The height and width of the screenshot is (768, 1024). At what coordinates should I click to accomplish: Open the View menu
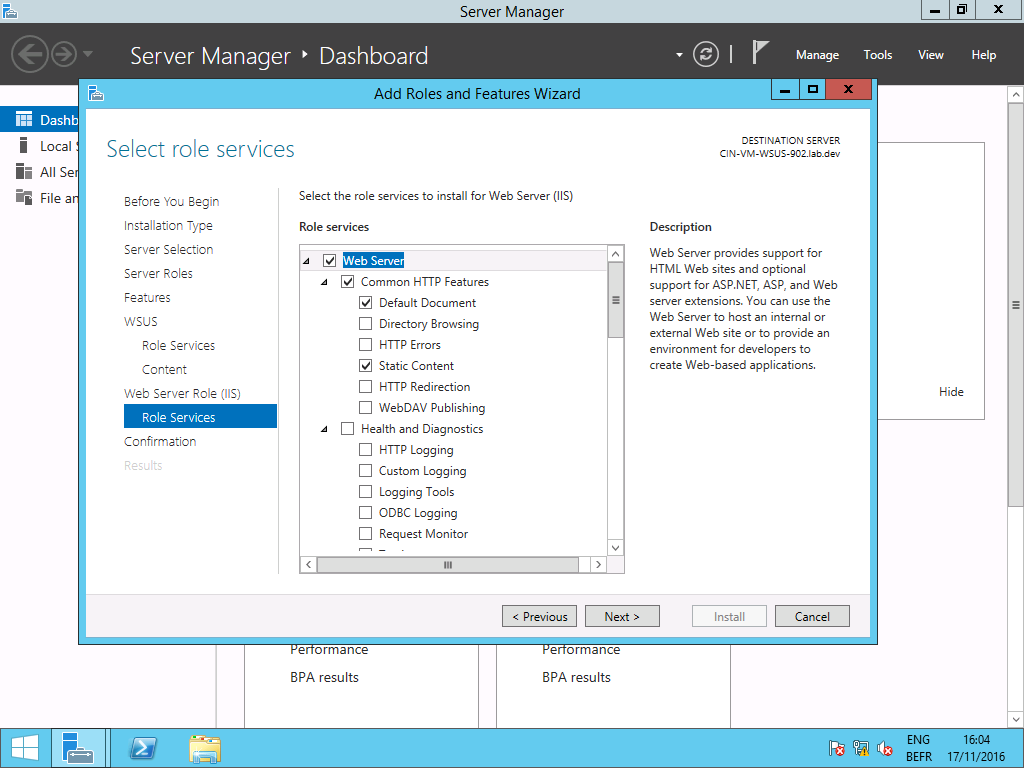931,55
